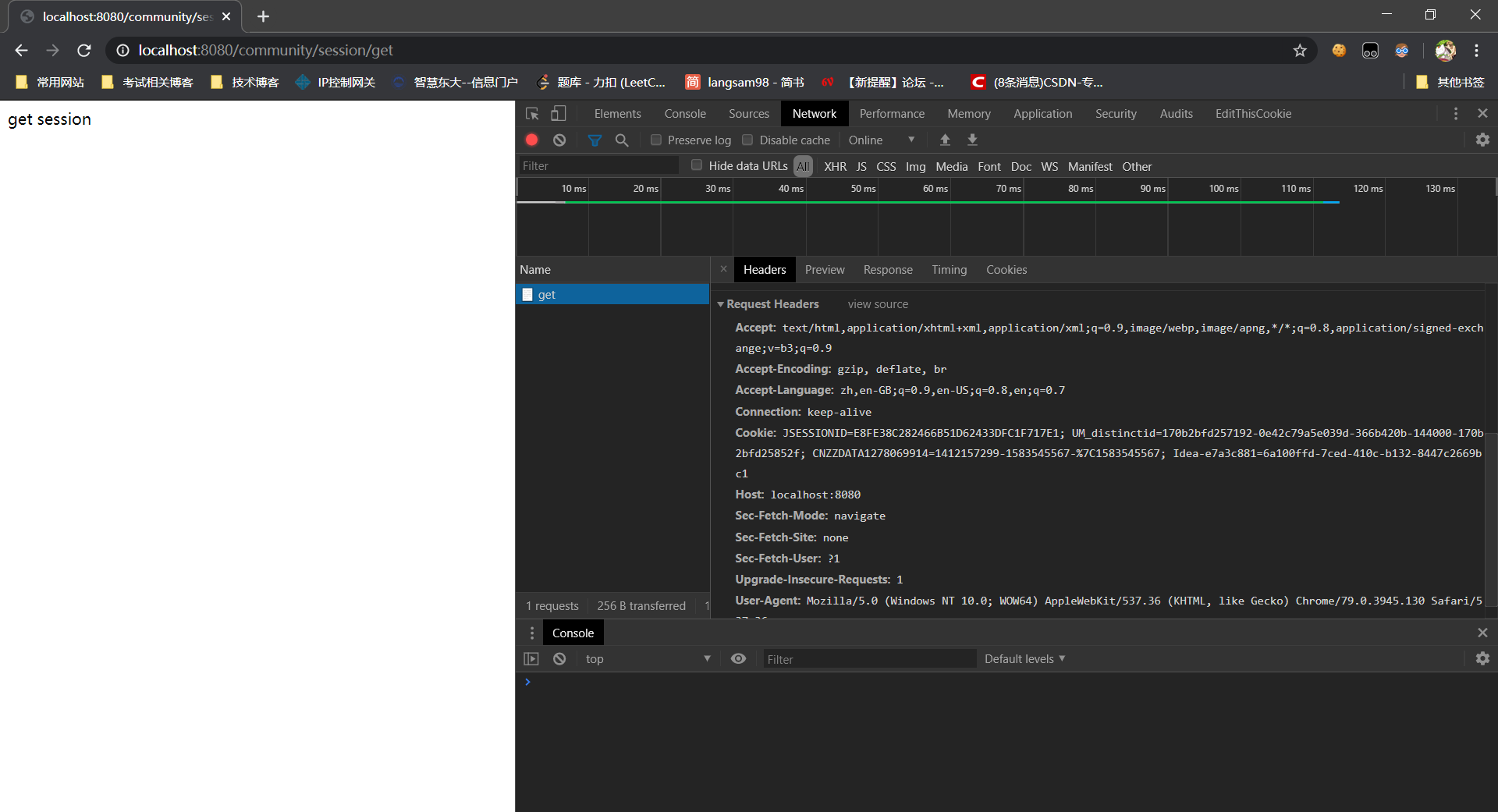Clear the console output
Image resolution: width=1498 pixels, height=812 pixels.
pyautogui.click(x=559, y=659)
